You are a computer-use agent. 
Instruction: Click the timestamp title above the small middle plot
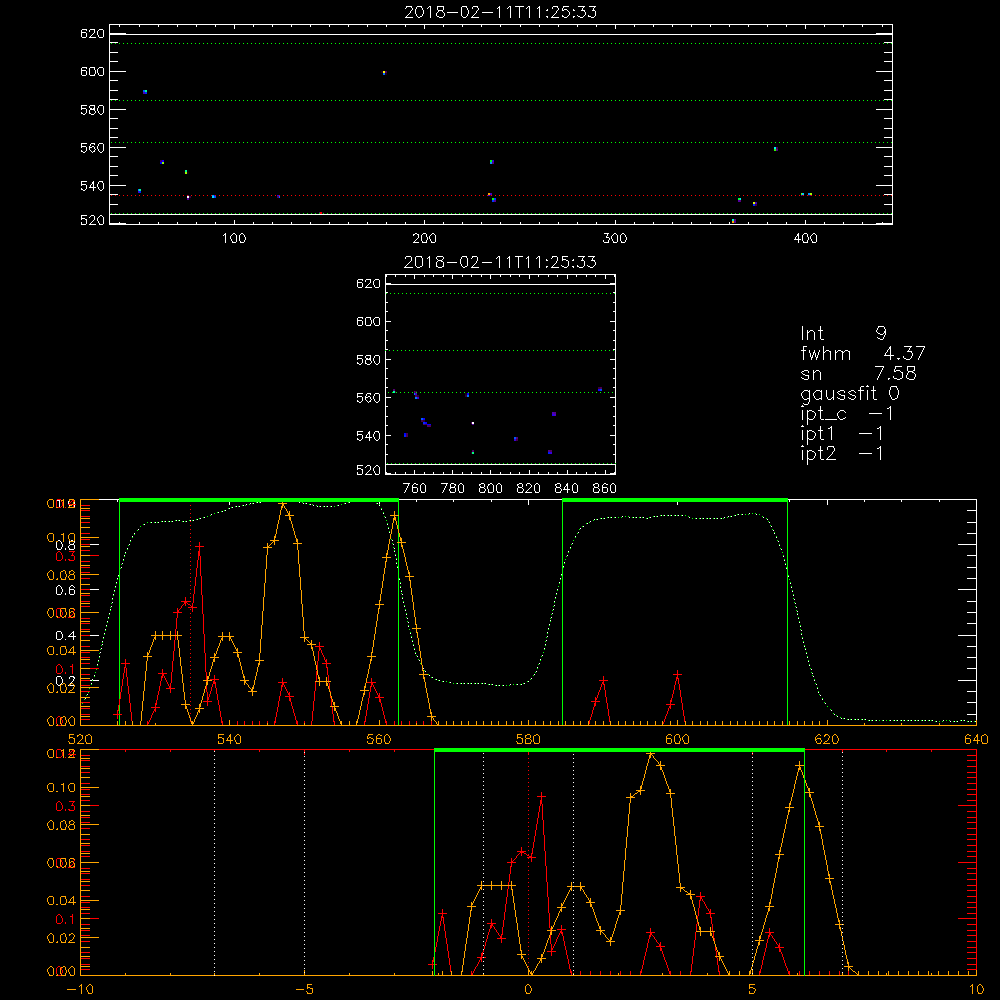coord(501,262)
